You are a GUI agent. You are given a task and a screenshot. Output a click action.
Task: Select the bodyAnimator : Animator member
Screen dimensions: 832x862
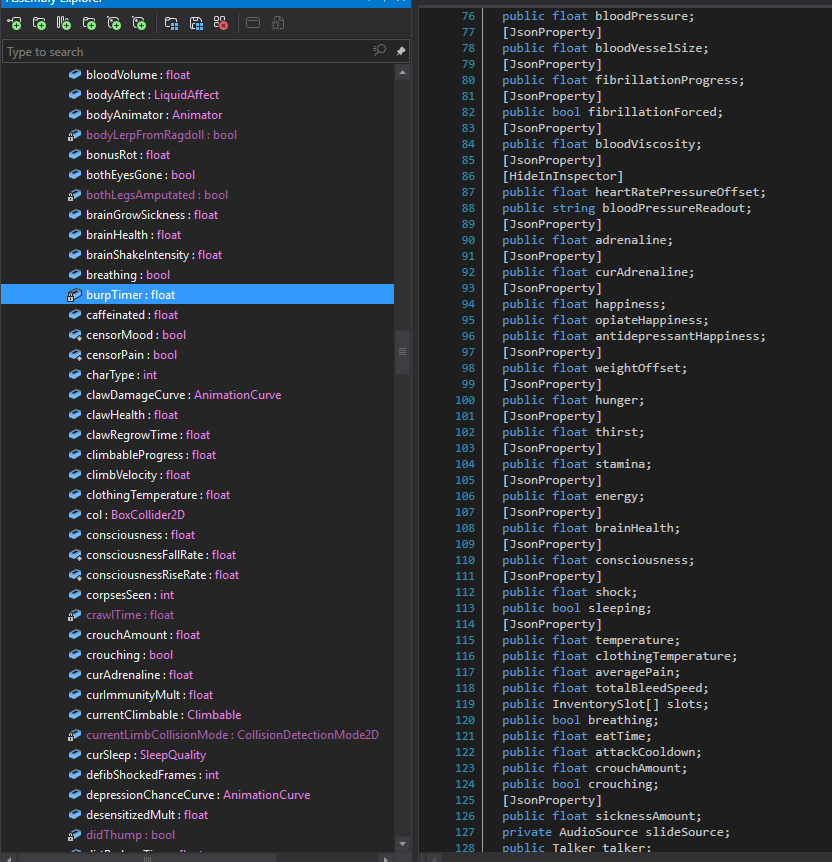(154, 115)
